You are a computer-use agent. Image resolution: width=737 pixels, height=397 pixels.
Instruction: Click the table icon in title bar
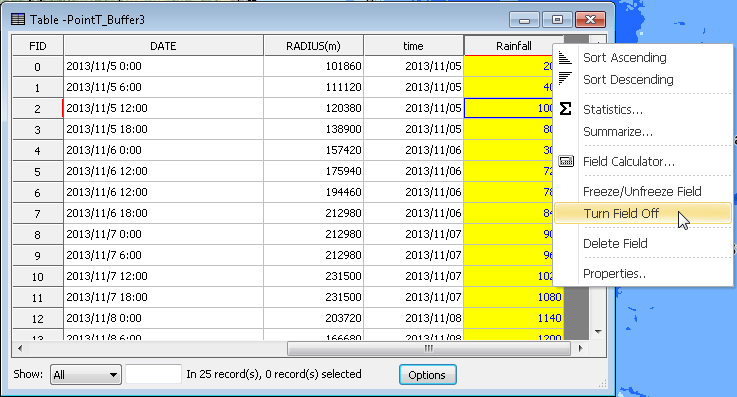[x=18, y=19]
